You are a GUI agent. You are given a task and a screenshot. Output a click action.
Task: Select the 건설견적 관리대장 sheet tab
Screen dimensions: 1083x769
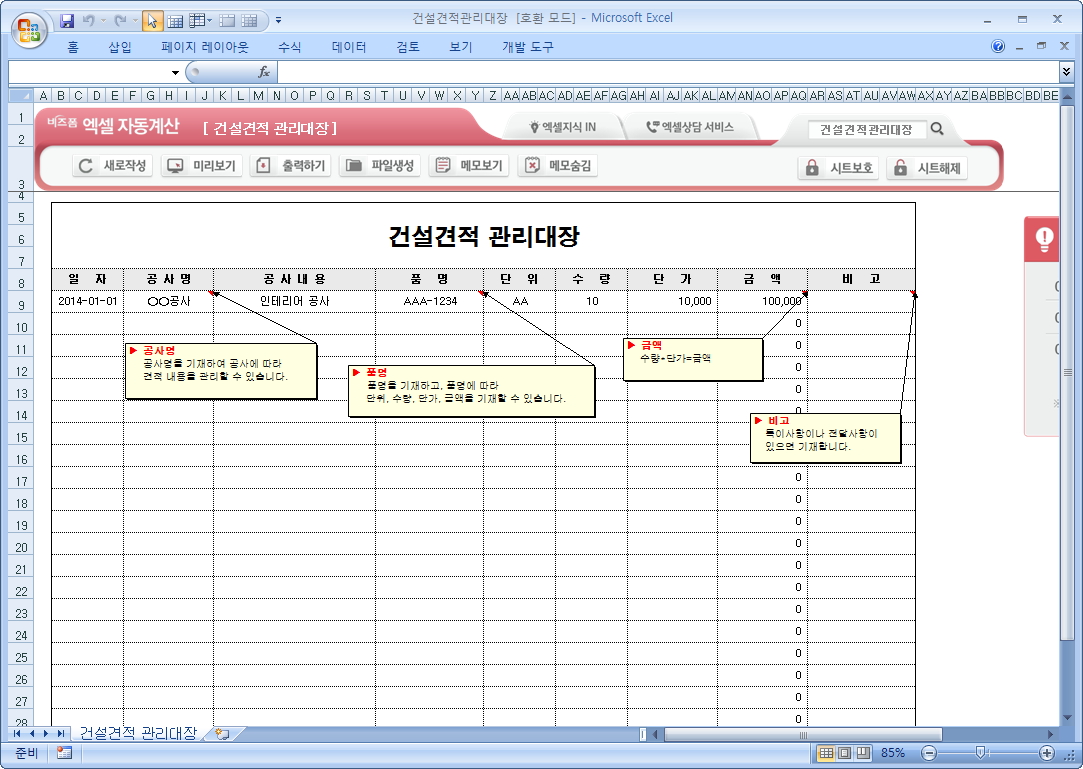(x=138, y=733)
